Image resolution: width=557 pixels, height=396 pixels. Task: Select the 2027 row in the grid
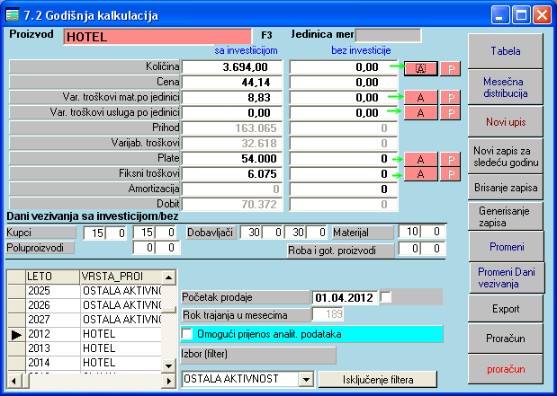(x=85, y=320)
